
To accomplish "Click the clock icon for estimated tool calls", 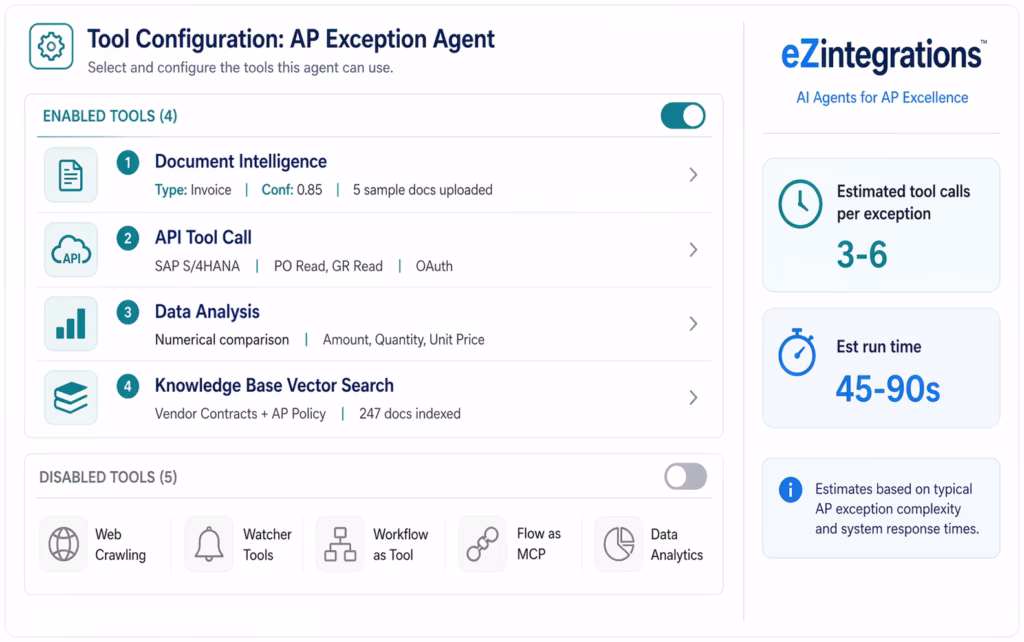I will pos(800,204).
